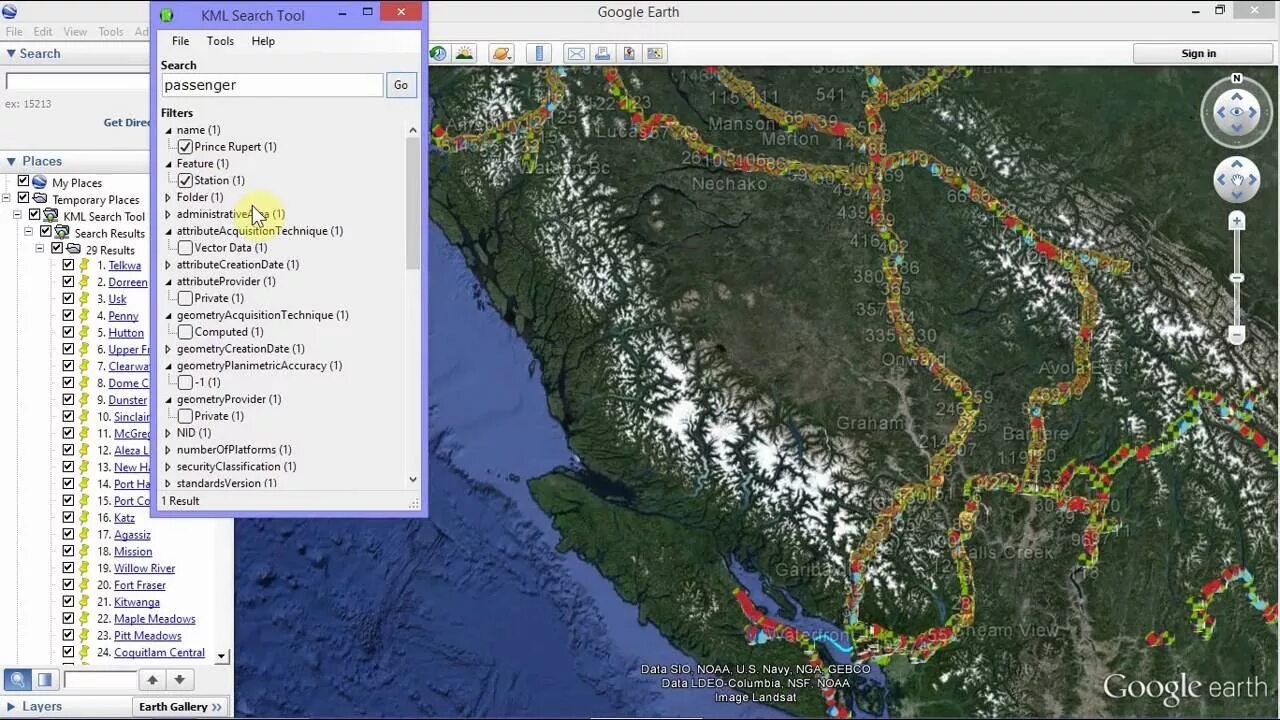Open the Coquitlam Central result link
1280x720 pixels.
click(x=159, y=652)
